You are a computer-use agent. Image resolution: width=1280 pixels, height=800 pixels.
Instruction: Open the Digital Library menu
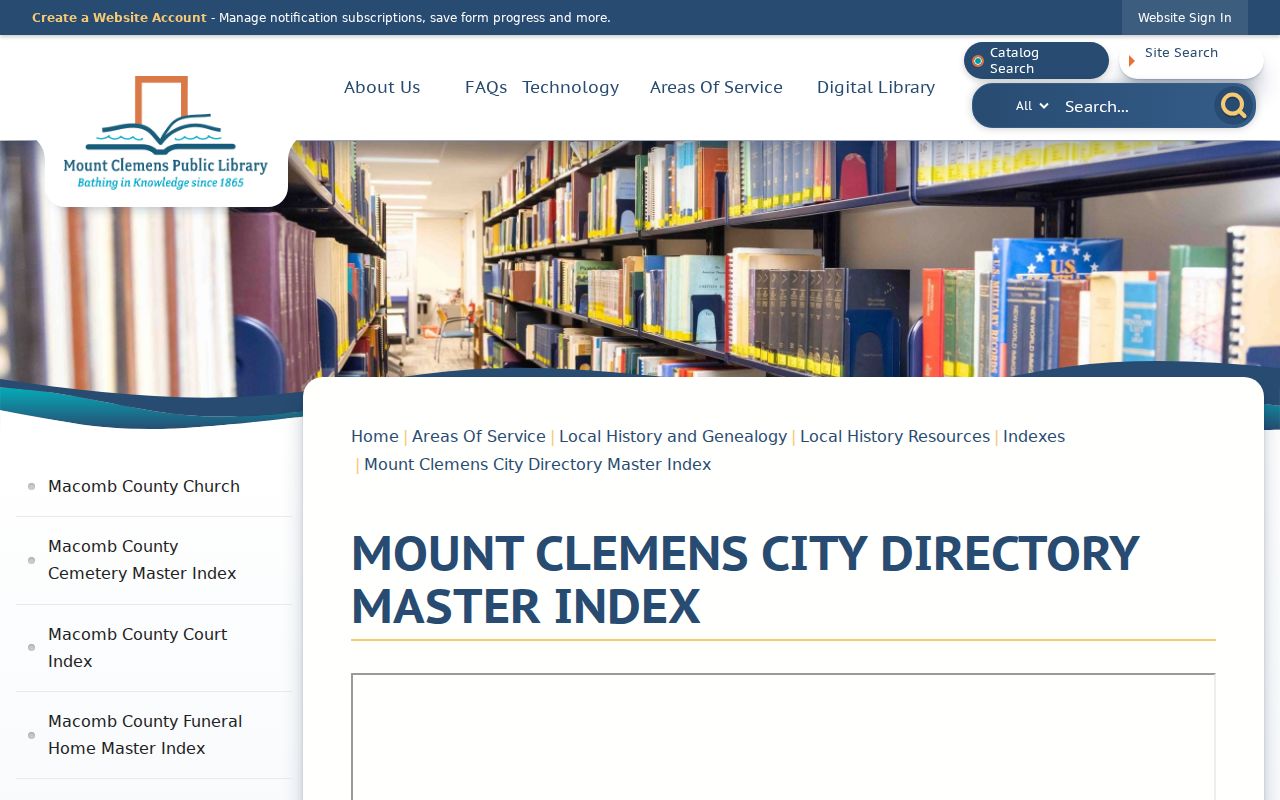coord(876,87)
